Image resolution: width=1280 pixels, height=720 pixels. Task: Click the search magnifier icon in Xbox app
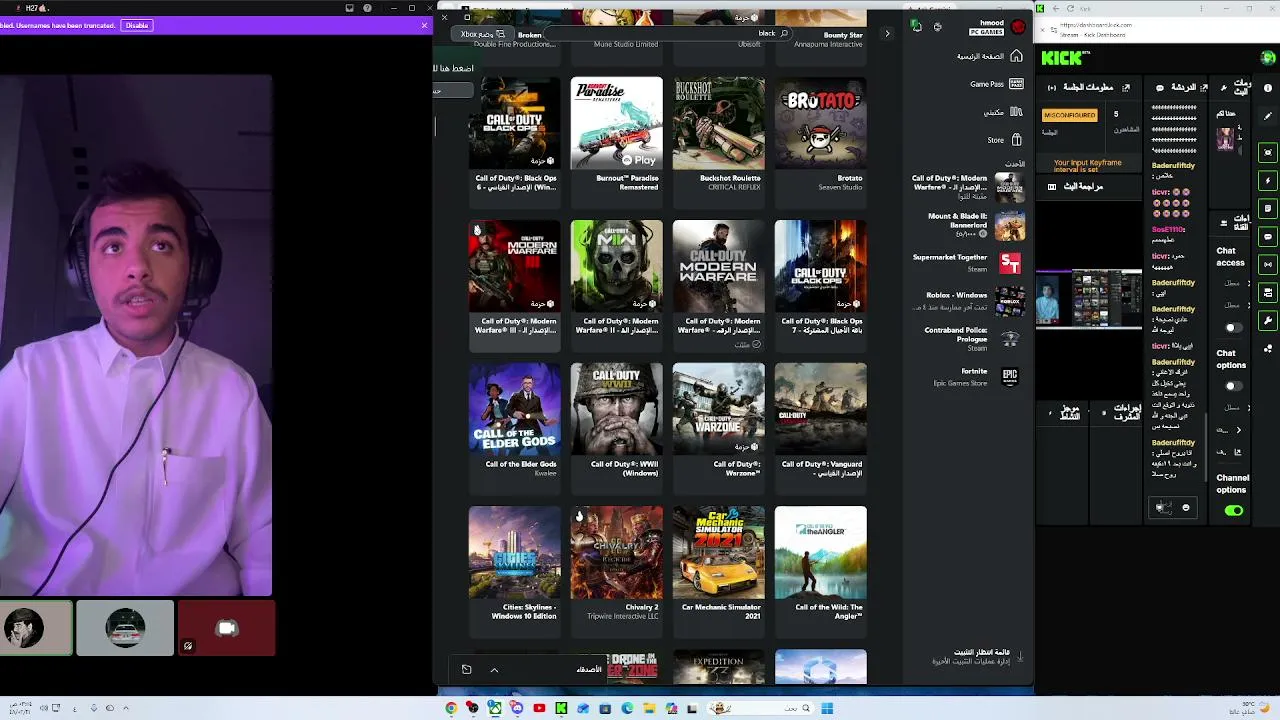(x=784, y=34)
